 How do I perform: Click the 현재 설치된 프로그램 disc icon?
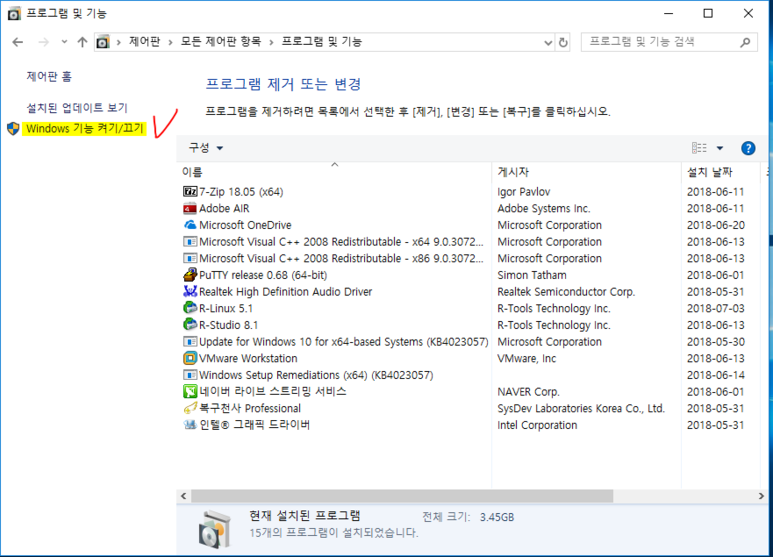tap(214, 530)
